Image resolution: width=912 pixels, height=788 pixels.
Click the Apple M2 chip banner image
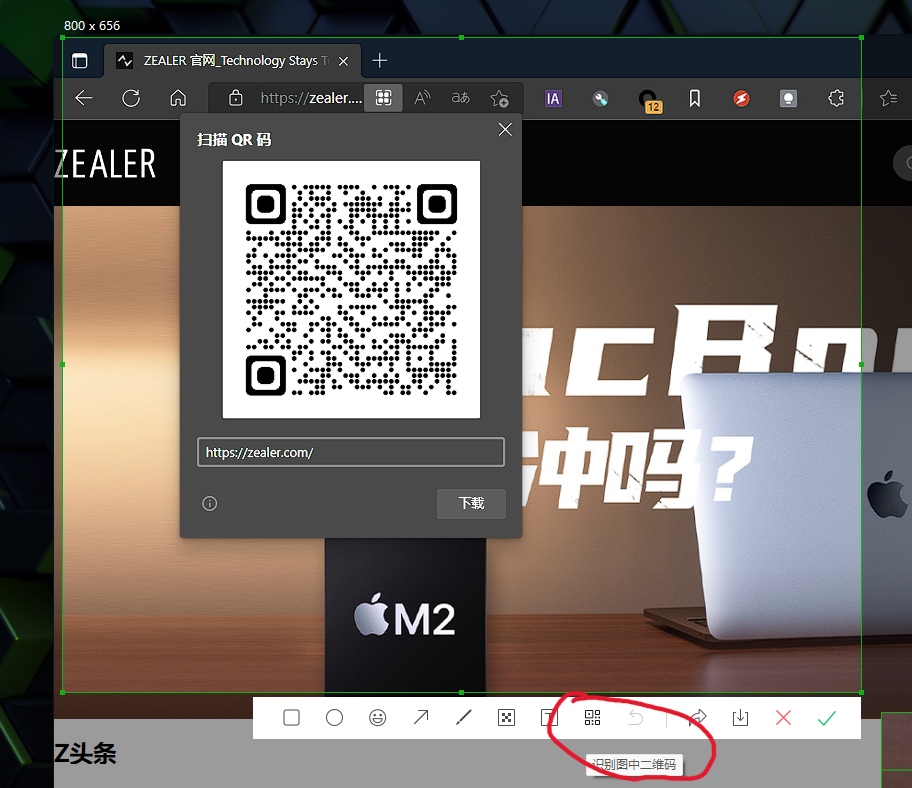pyautogui.click(x=405, y=616)
